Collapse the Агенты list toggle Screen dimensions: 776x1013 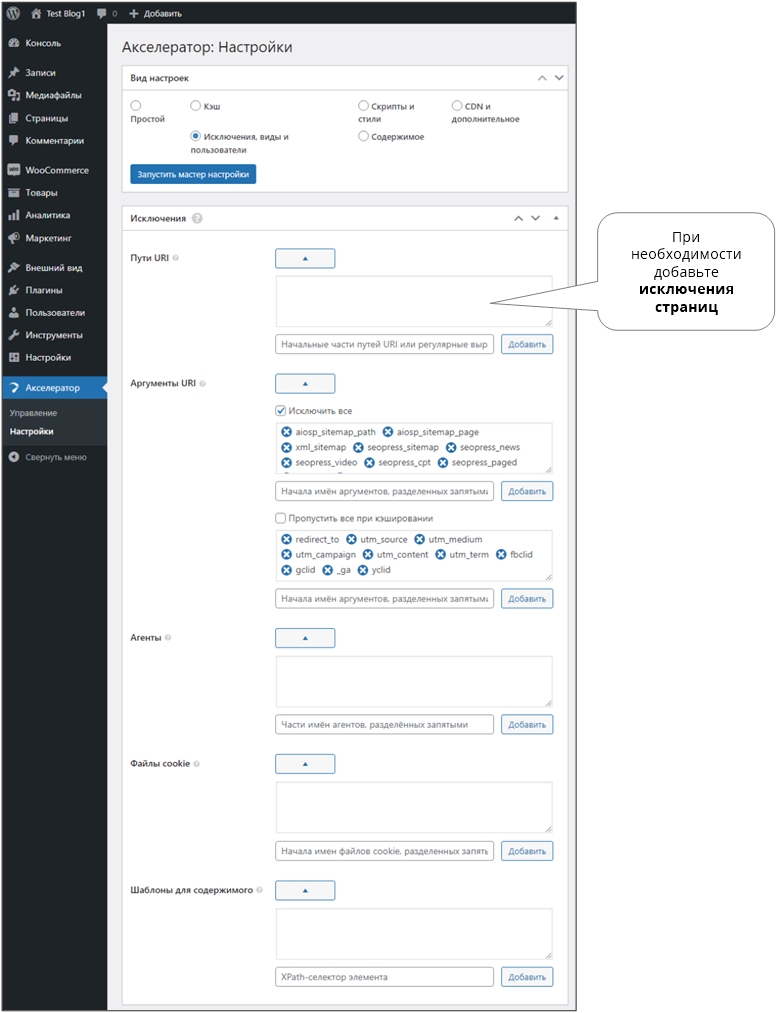click(x=305, y=638)
